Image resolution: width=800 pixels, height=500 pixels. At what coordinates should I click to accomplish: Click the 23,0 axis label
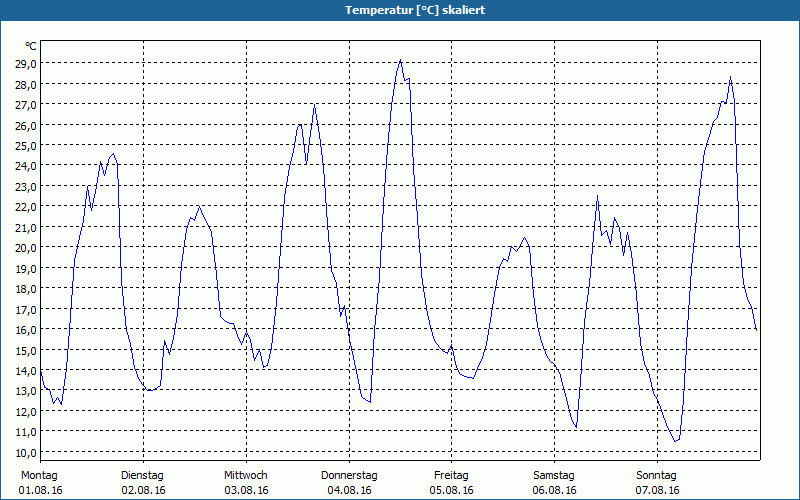click(26, 186)
